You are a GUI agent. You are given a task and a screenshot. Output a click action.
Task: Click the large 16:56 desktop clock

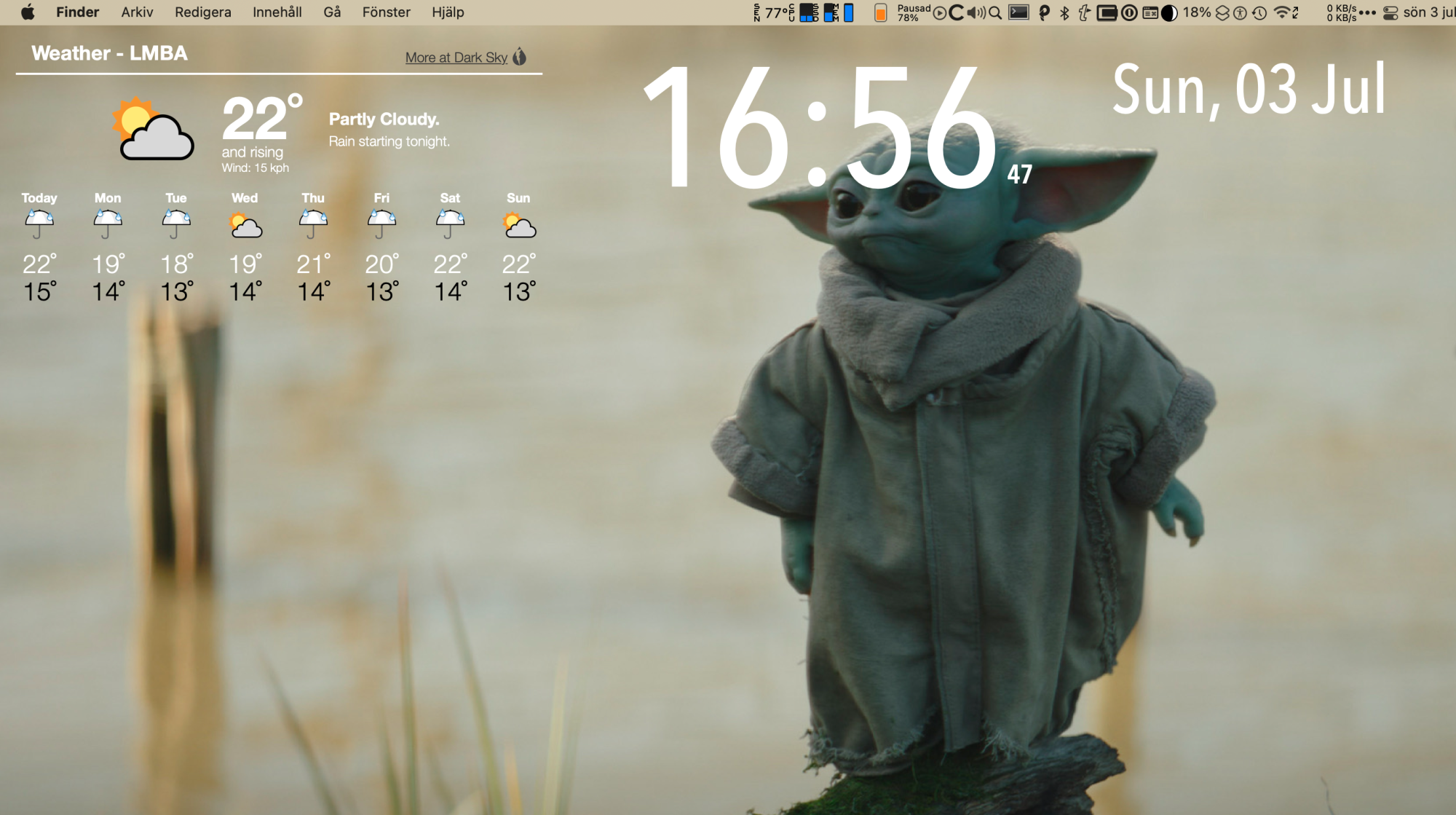(819, 127)
